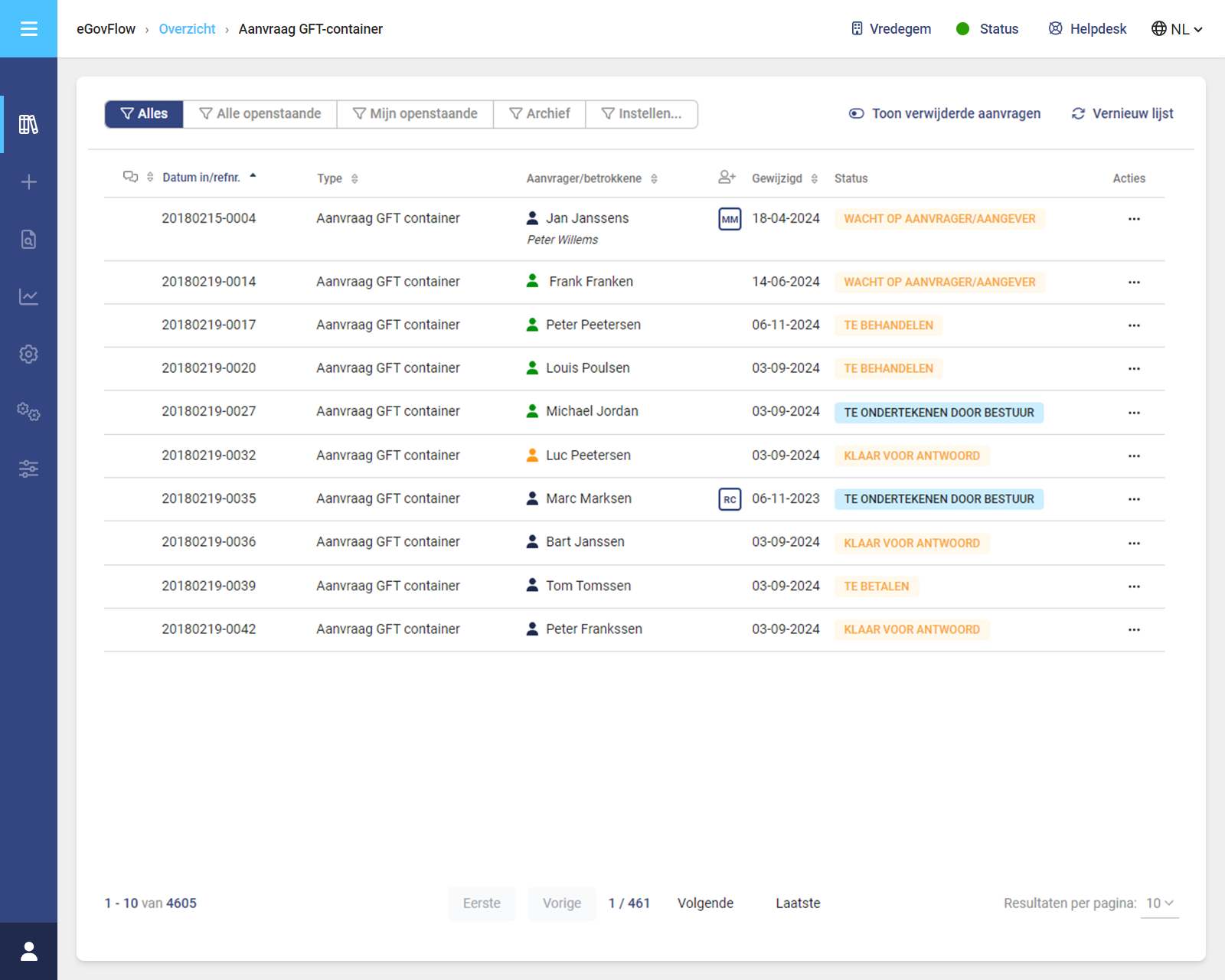Toggle Toon verwijderde aanvragen
The width and height of the screenshot is (1225, 980).
click(945, 114)
